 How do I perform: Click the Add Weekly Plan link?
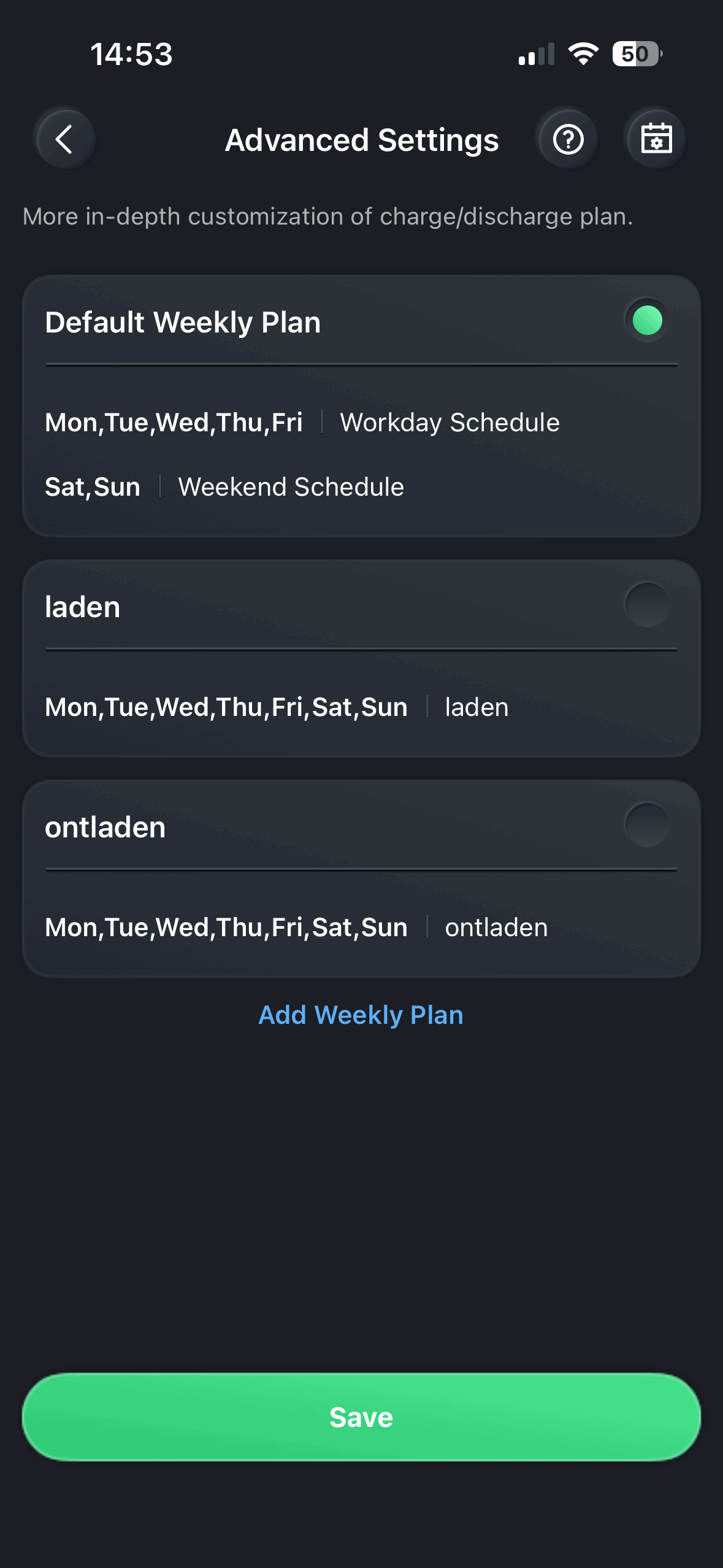coord(361,1015)
